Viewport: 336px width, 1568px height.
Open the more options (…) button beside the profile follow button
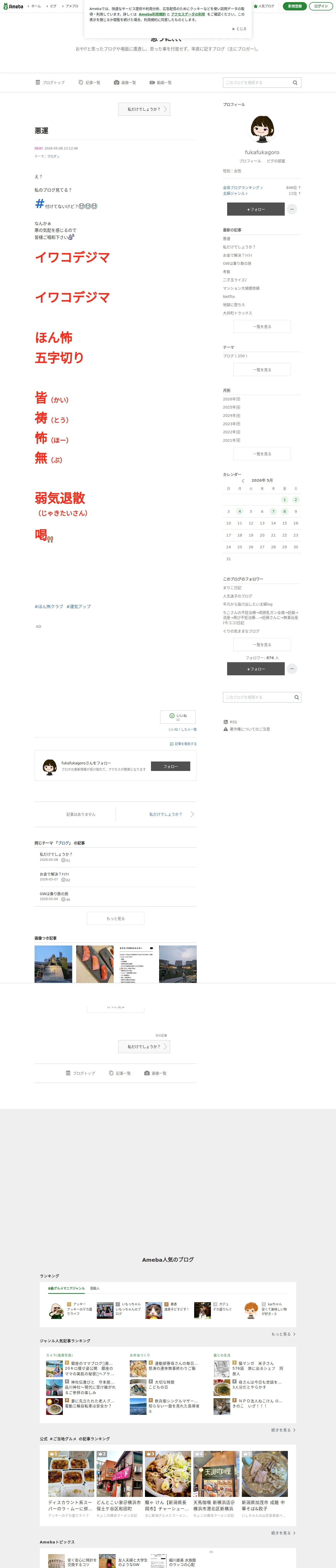click(292, 209)
